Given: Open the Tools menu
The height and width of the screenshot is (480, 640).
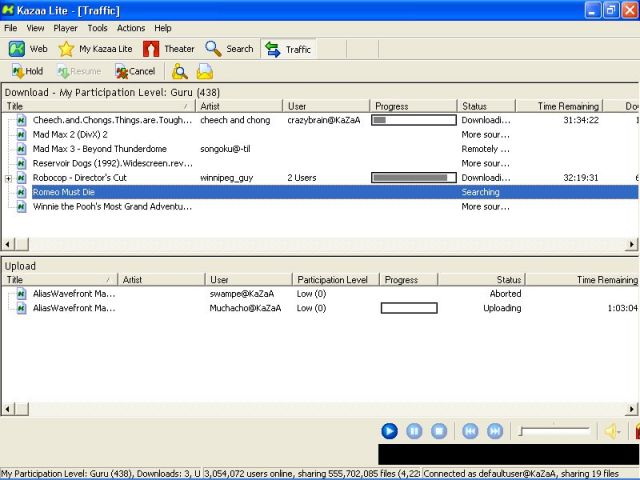Looking at the screenshot, I should [x=98, y=28].
